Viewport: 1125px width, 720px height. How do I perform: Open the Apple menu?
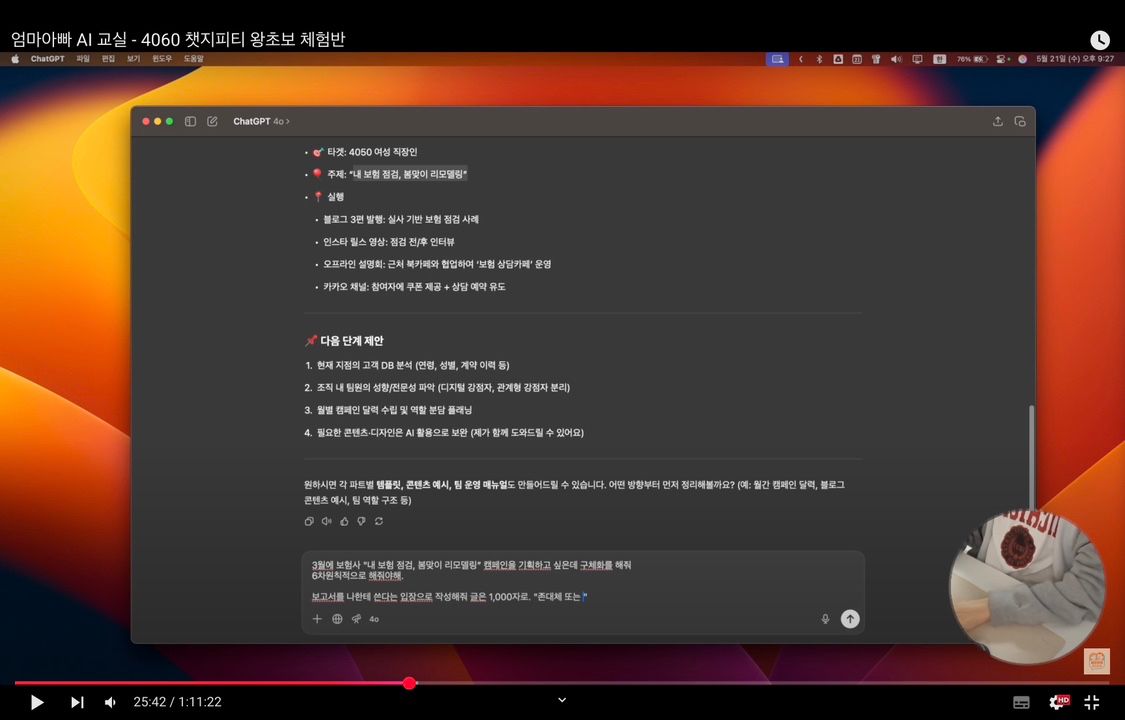(x=14, y=59)
